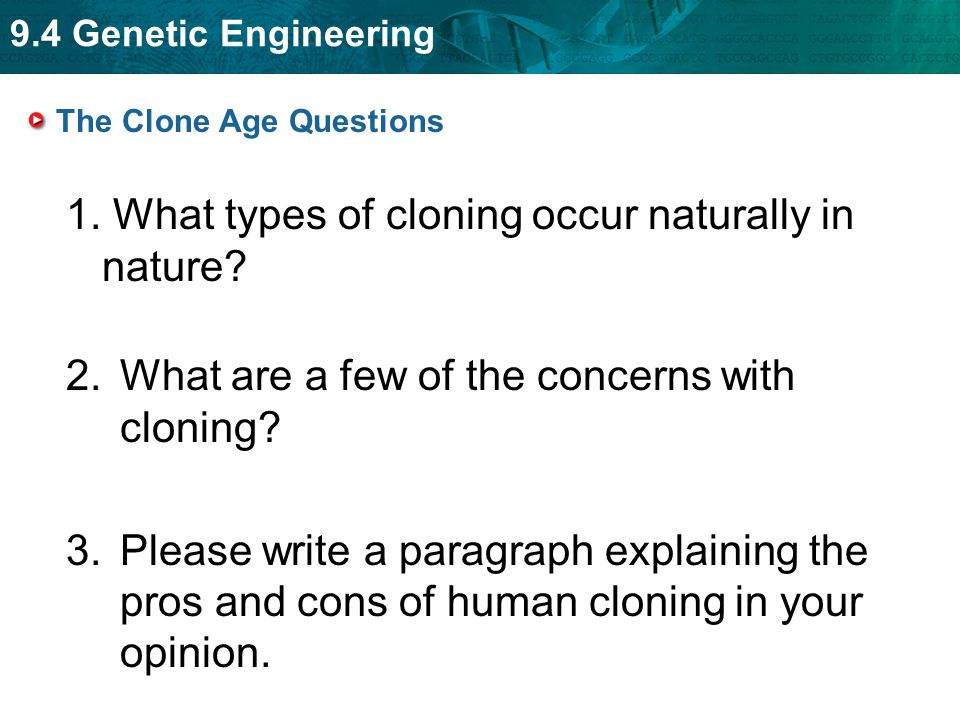Select 'human cloning' in question 3
This screenshot has height=720, width=960.
click(586, 603)
